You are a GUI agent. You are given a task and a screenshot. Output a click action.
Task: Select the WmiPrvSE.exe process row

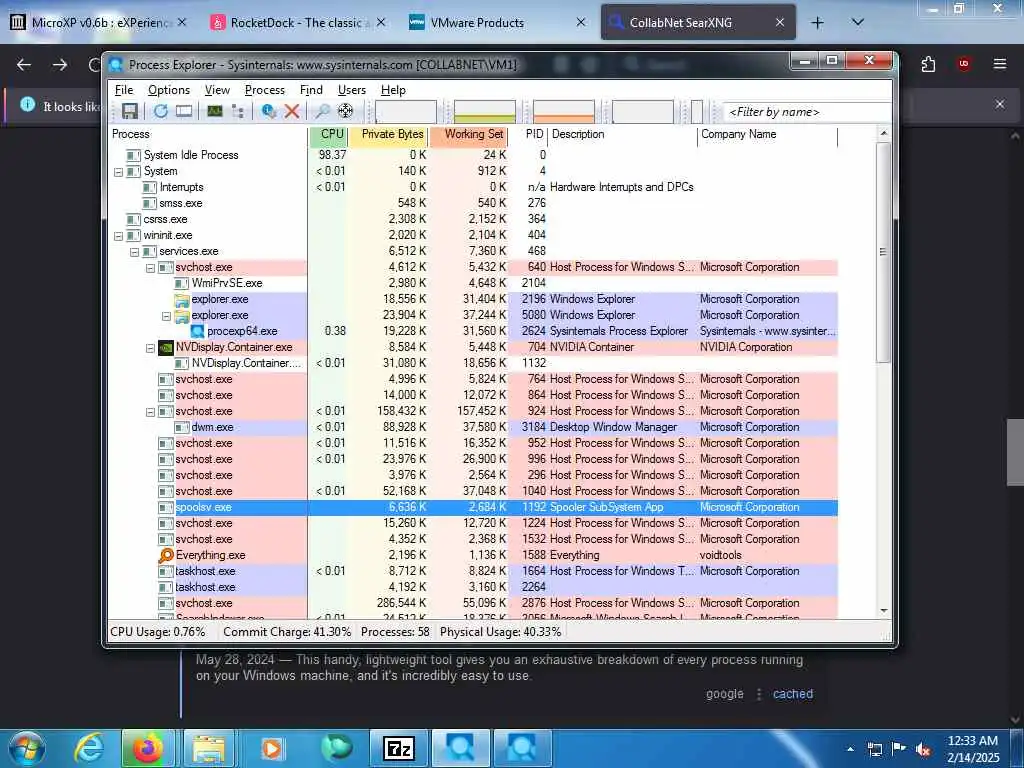[x=473, y=283]
